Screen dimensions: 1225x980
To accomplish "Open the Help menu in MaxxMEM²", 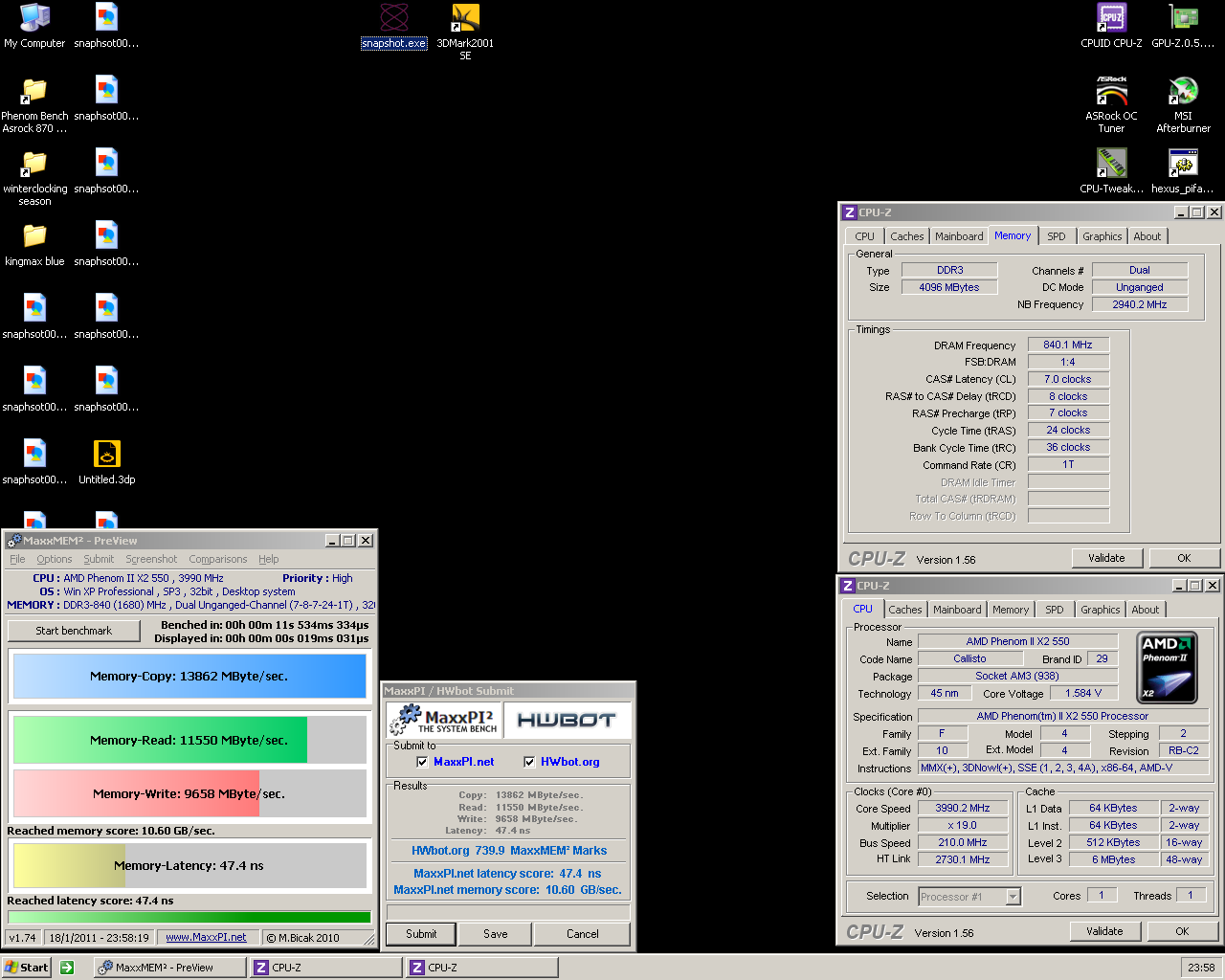I will [x=269, y=559].
